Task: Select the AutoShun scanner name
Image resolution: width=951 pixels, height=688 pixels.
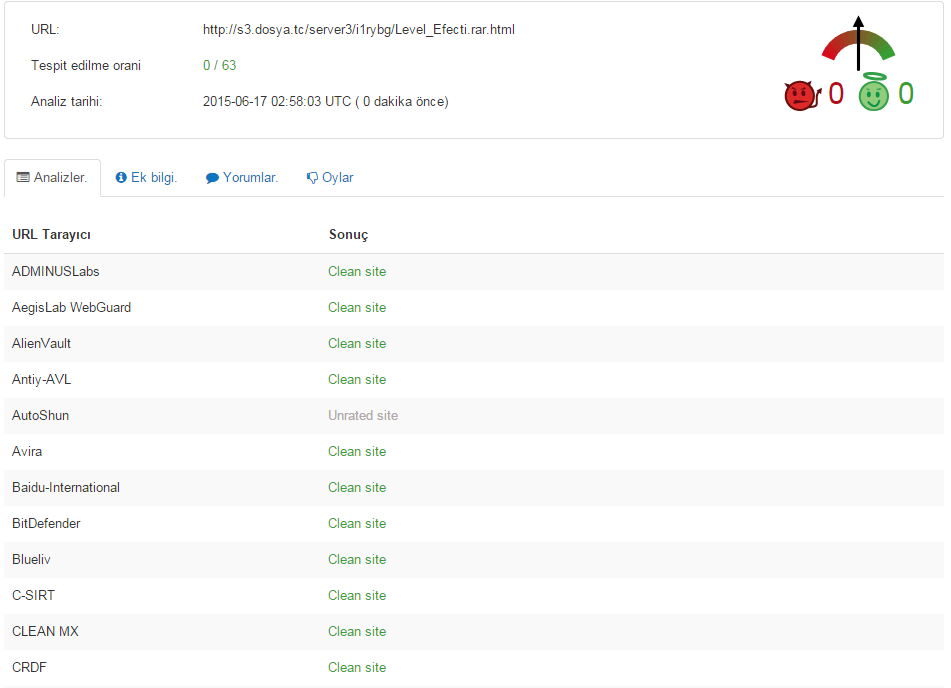Action: click(41, 416)
